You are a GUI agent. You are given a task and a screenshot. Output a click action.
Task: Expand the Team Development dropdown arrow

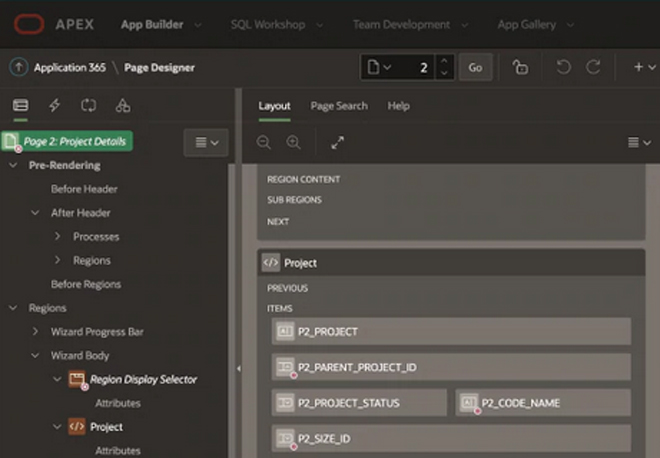(465, 25)
